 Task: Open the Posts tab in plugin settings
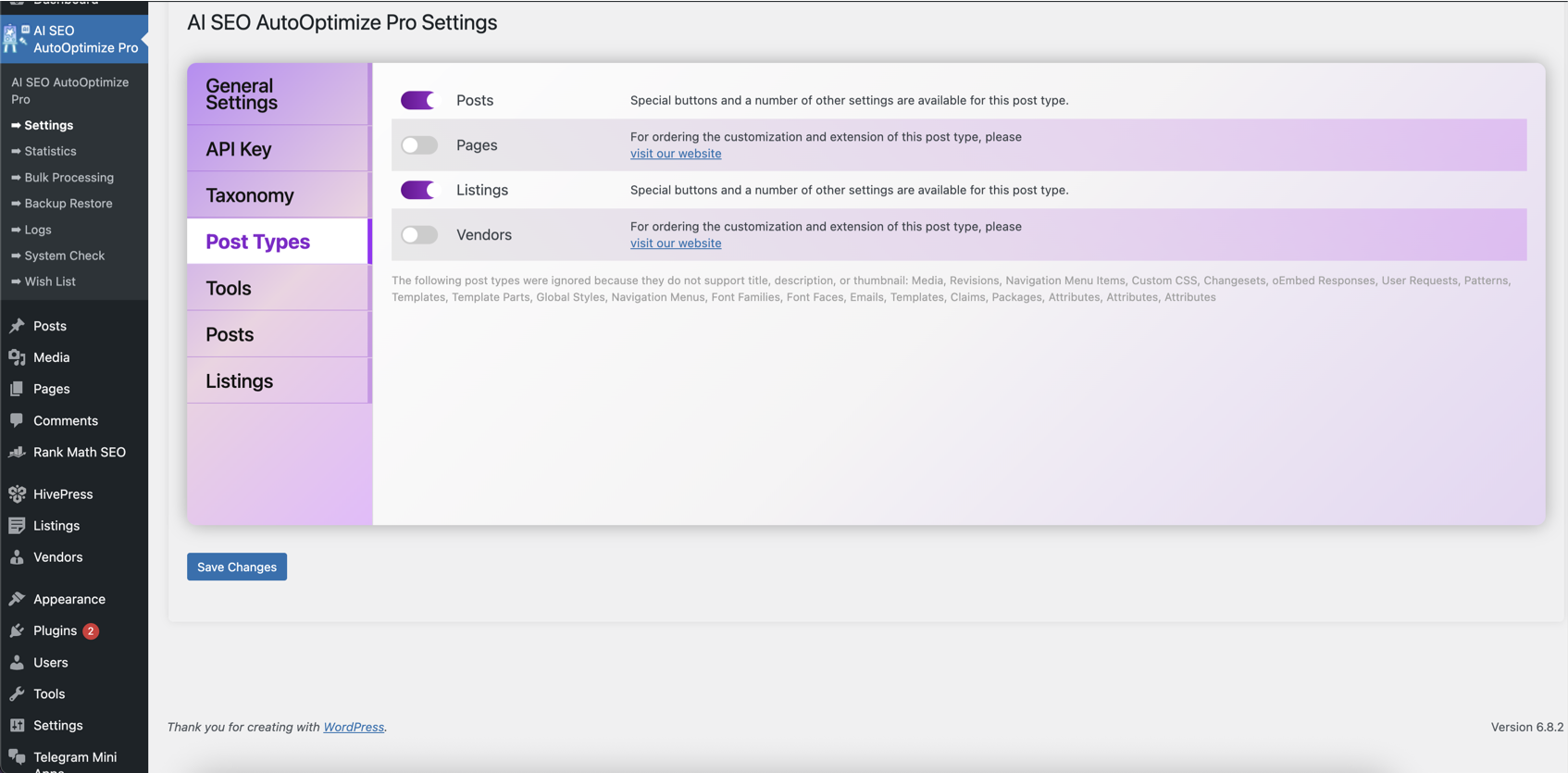tap(279, 334)
